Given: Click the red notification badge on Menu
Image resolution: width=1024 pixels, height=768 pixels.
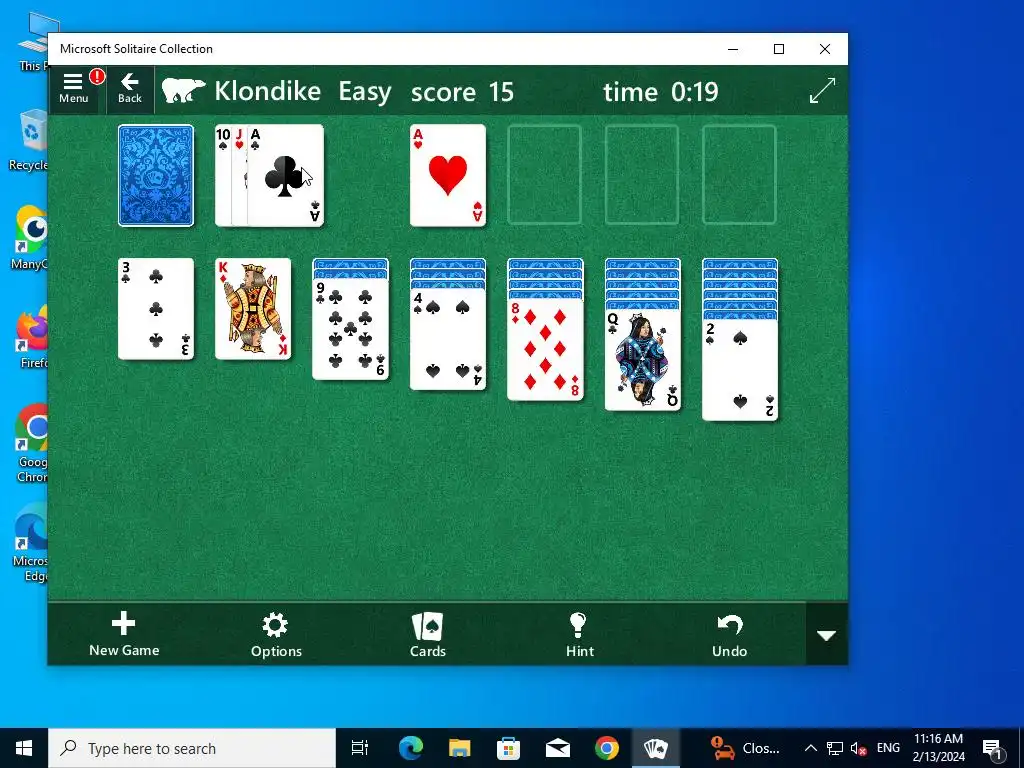Looking at the screenshot, I should click(97, 76).
